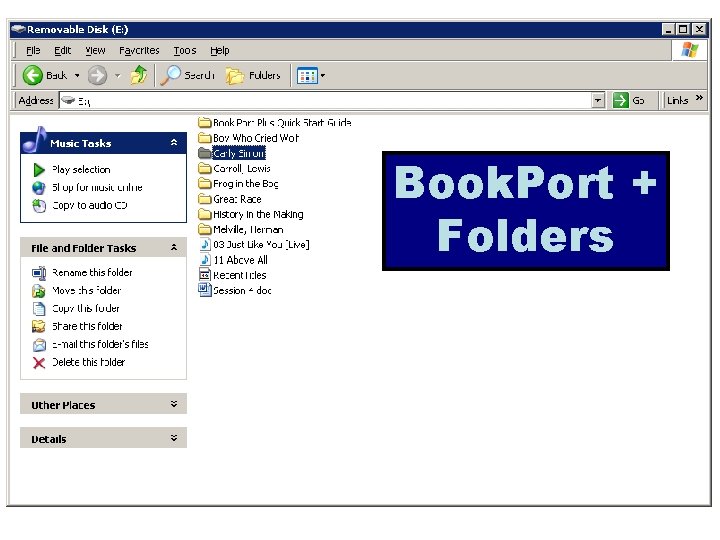Click the Share this folder icon

point(39,326)
